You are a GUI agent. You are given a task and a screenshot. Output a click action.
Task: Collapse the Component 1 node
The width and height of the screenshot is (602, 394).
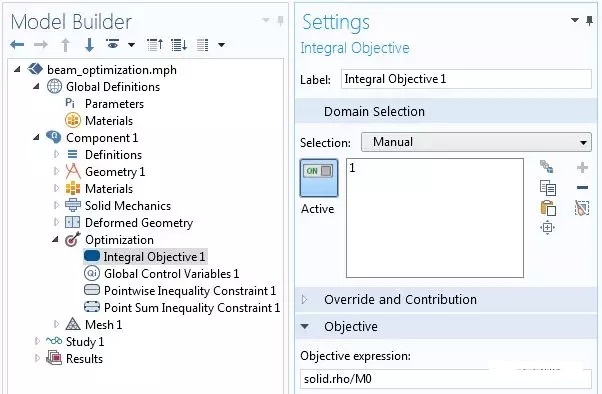[x=36, y=137]
